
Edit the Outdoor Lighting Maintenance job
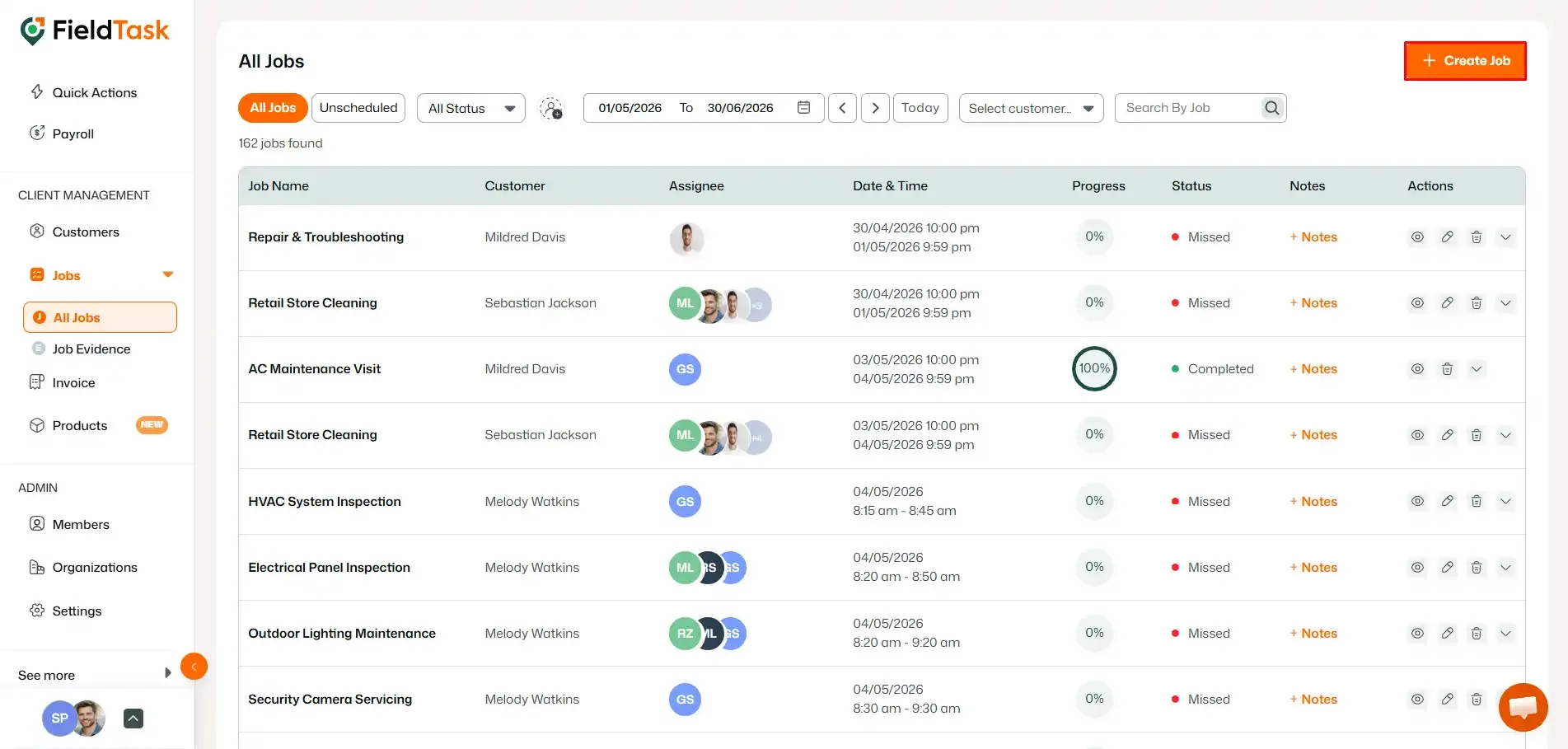[x=1447, y=634]
